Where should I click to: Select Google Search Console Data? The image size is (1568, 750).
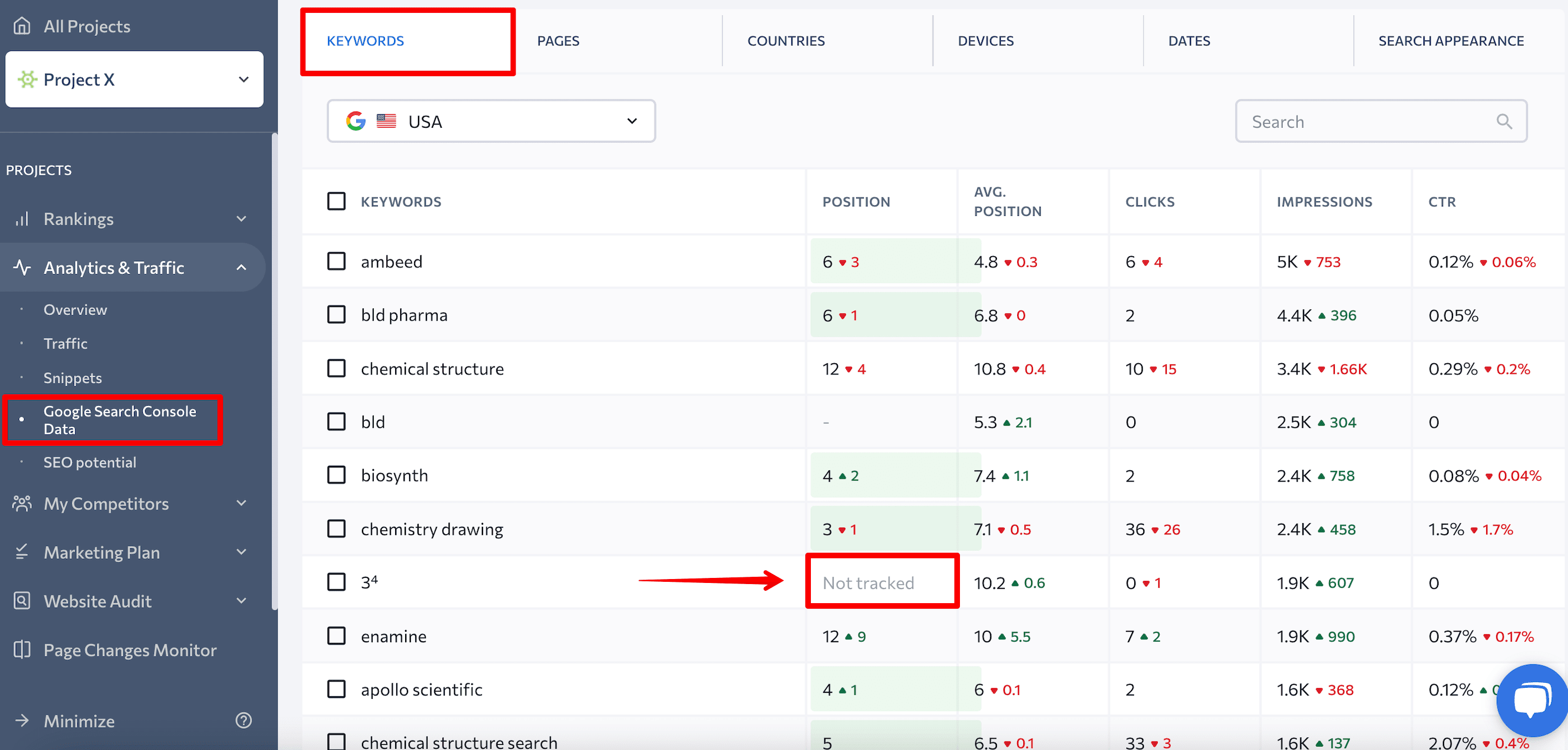tap(120, 420)
